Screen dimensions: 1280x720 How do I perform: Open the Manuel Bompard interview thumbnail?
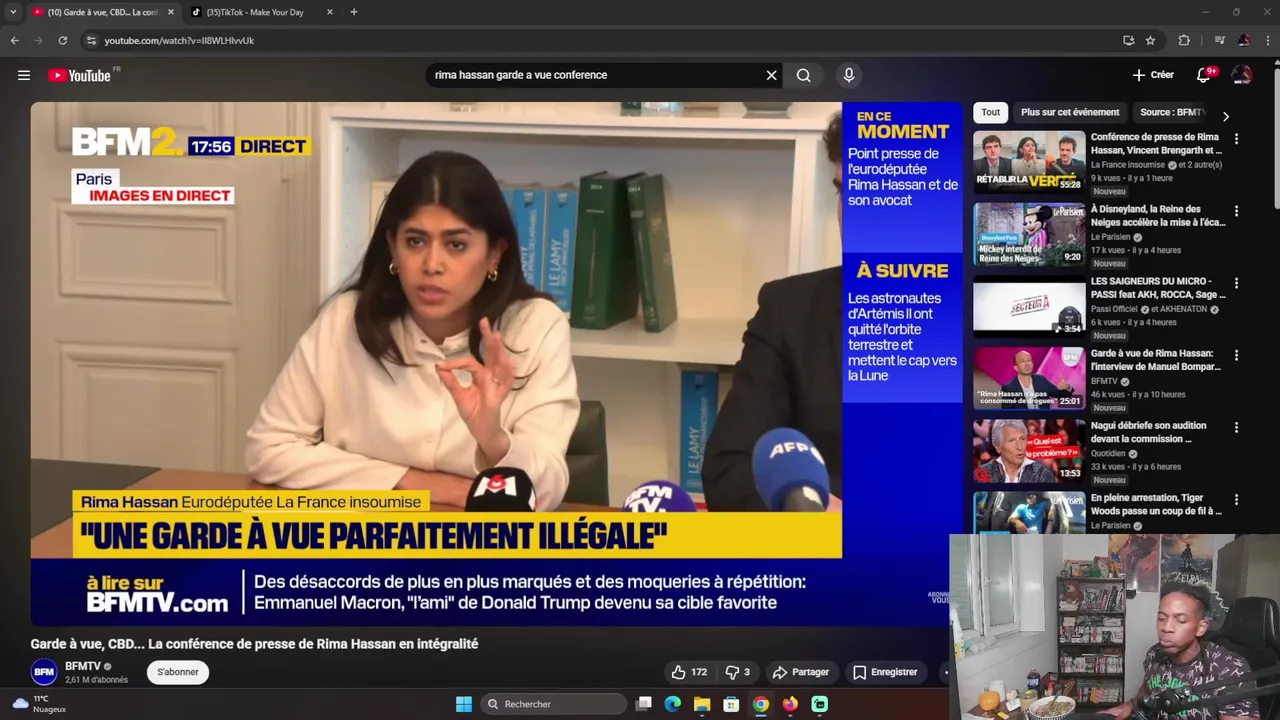pos(1029,378)
